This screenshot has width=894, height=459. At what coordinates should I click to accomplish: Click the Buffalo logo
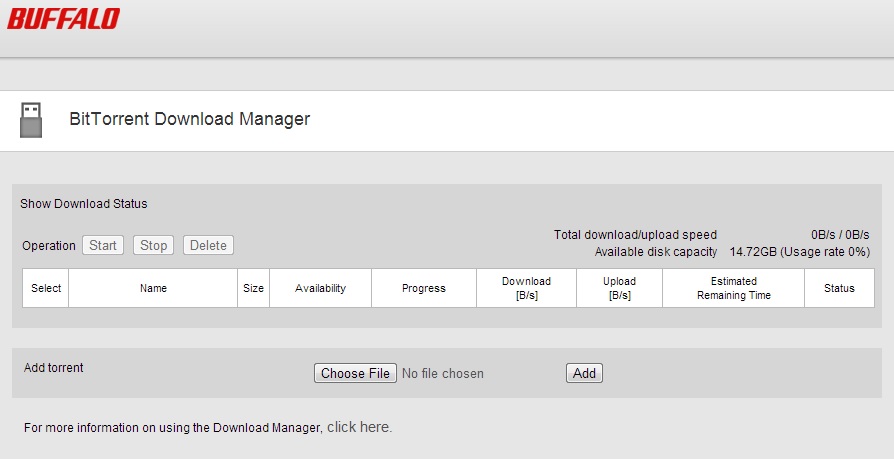63,19
